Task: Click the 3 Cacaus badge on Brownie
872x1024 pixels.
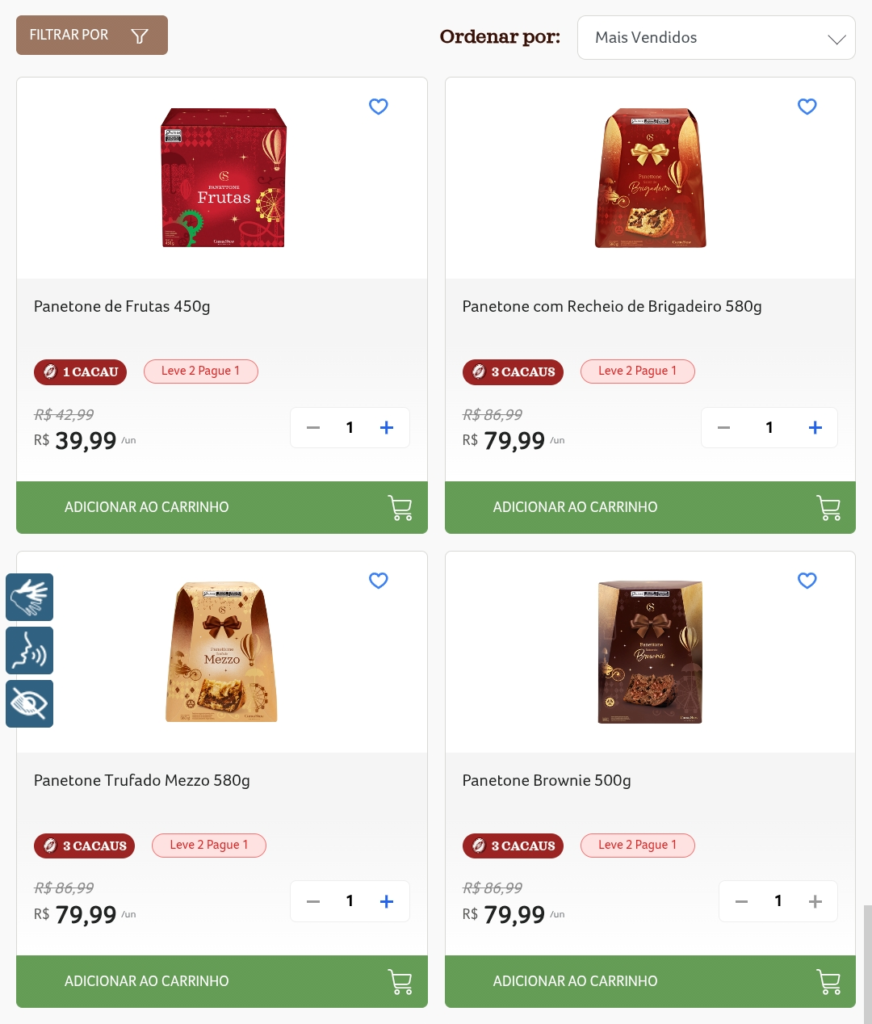Action: click(513, 846)
